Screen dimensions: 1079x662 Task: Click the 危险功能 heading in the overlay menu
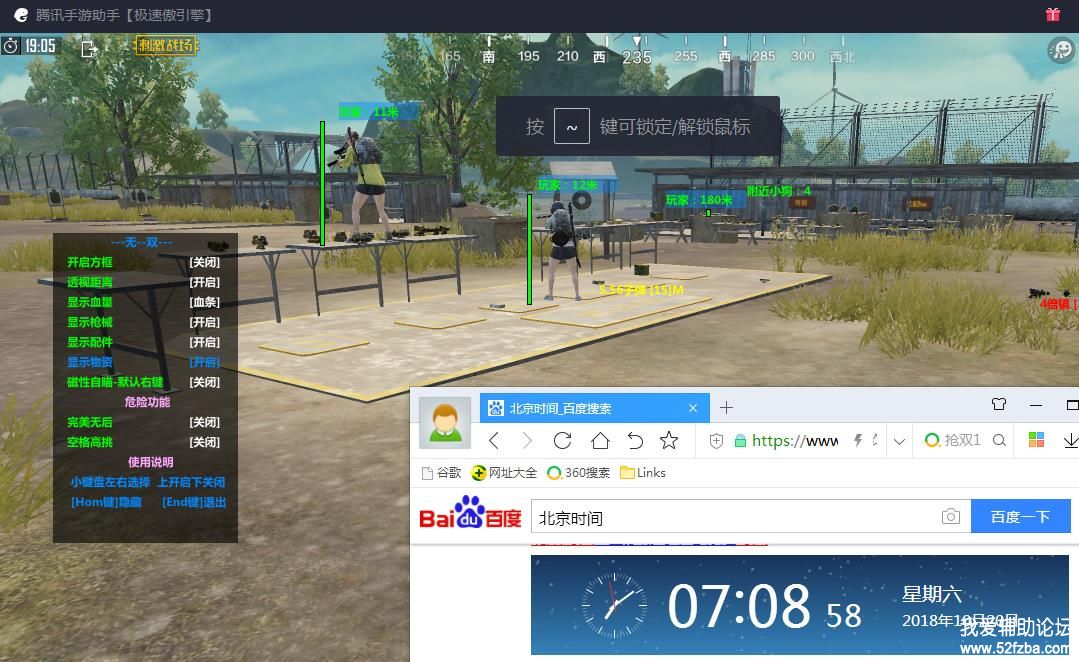(x=147, y=402)
